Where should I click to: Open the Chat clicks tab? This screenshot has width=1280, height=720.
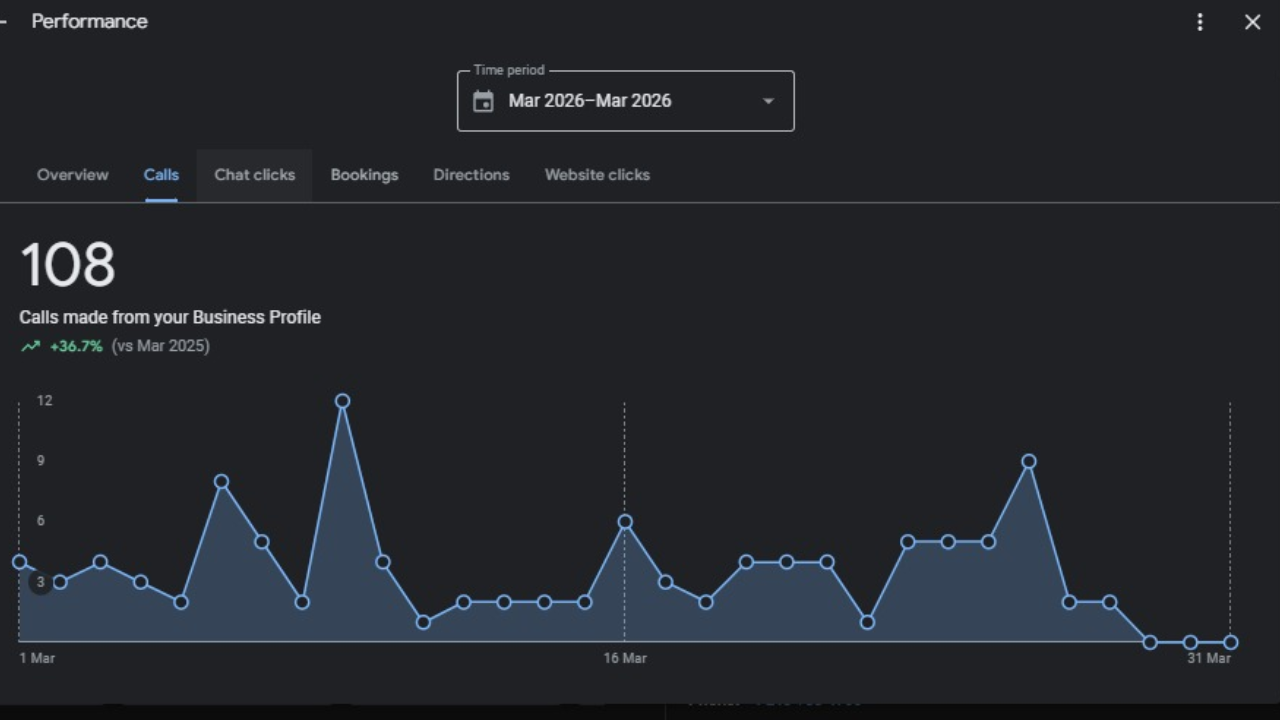[254, 175]
